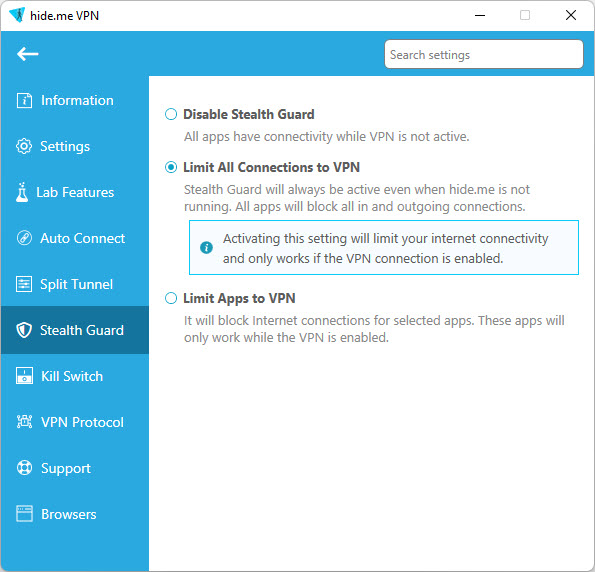
Task: Close the hide.me VPN window
Action: [x=571, y=15]
